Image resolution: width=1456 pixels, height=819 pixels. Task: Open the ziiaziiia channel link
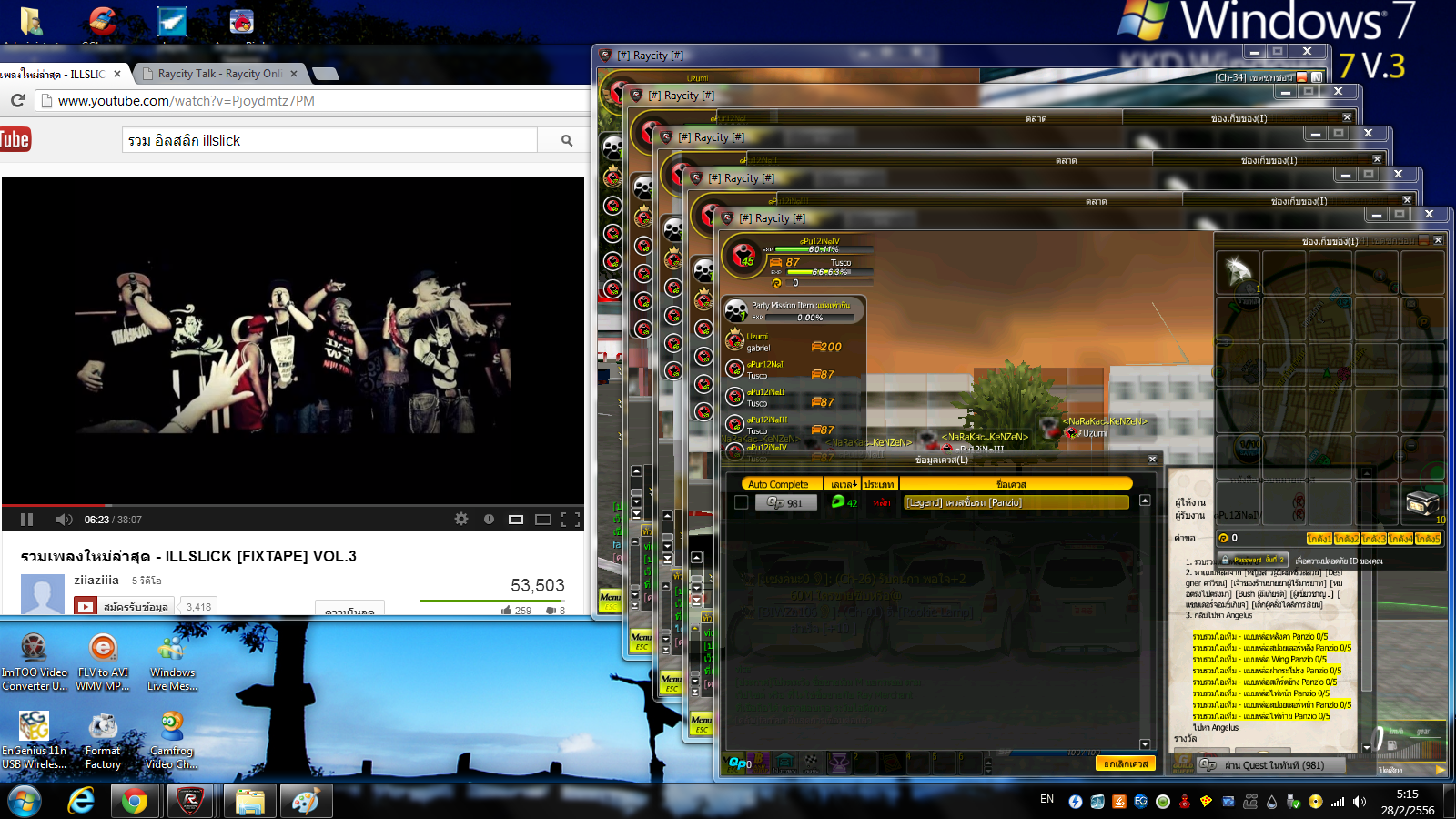96,580
